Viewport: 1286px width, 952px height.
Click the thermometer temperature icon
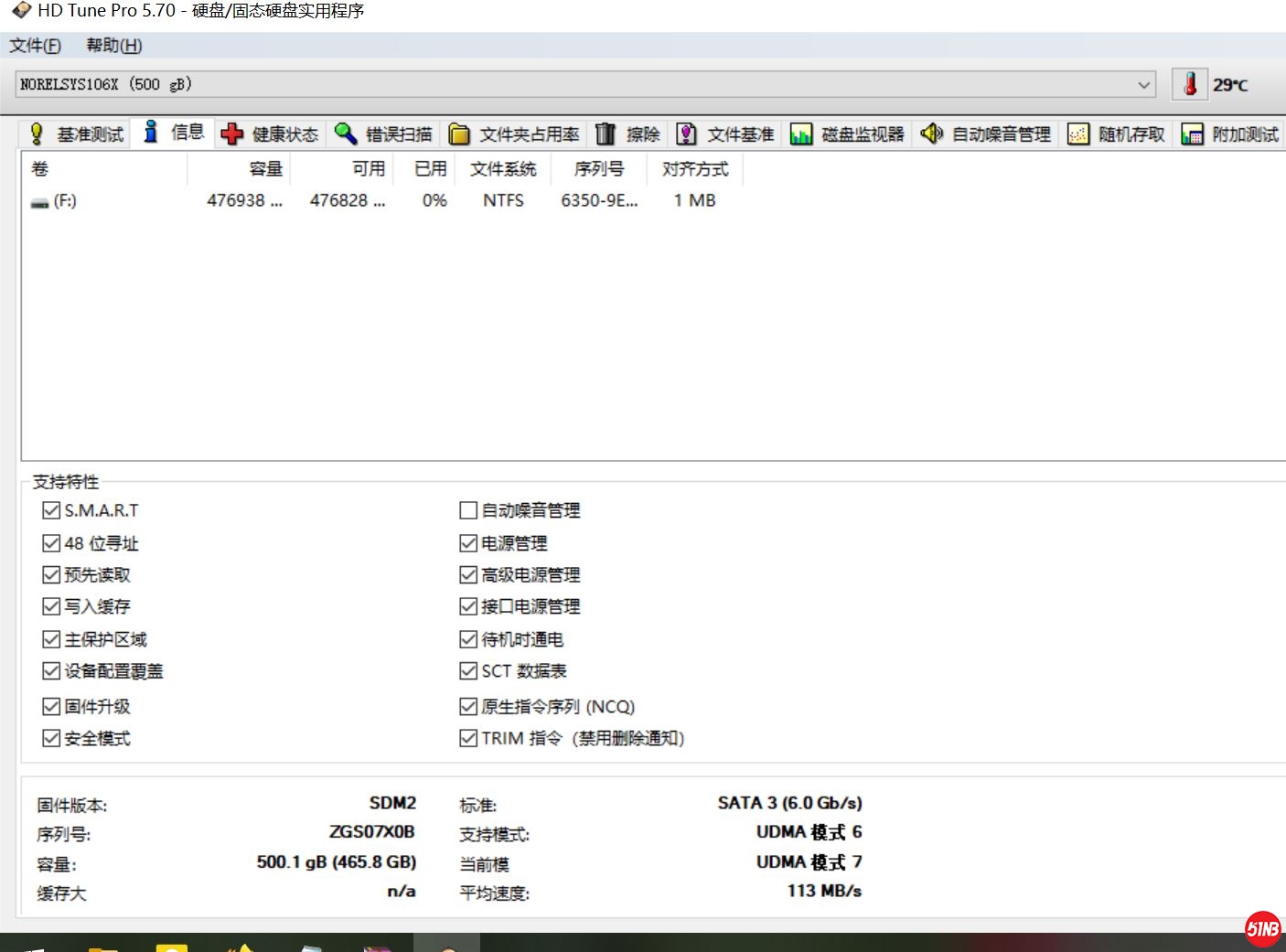[x=1190, y=84]
